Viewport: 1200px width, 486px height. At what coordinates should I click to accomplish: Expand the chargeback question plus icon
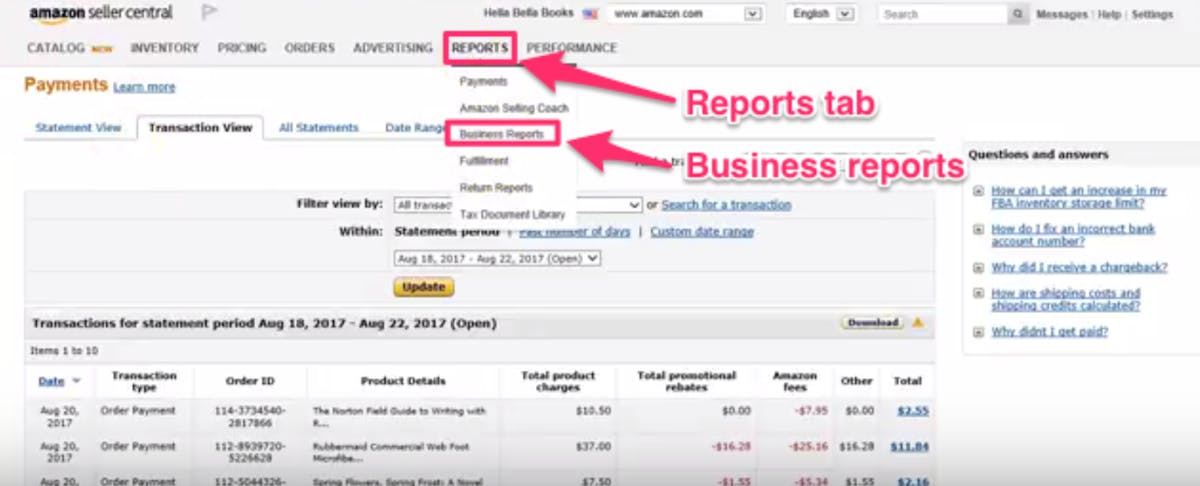click(978, 268)
